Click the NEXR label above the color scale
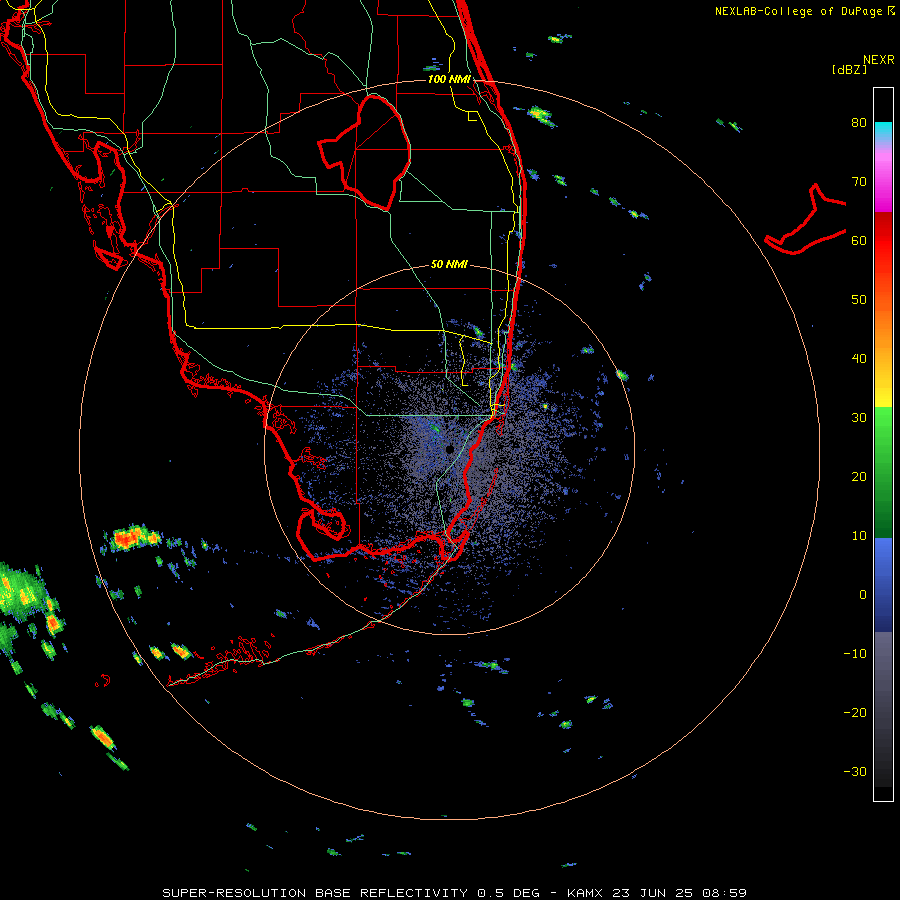The height and width of the screenshot is (900, 900). (878, 60)
